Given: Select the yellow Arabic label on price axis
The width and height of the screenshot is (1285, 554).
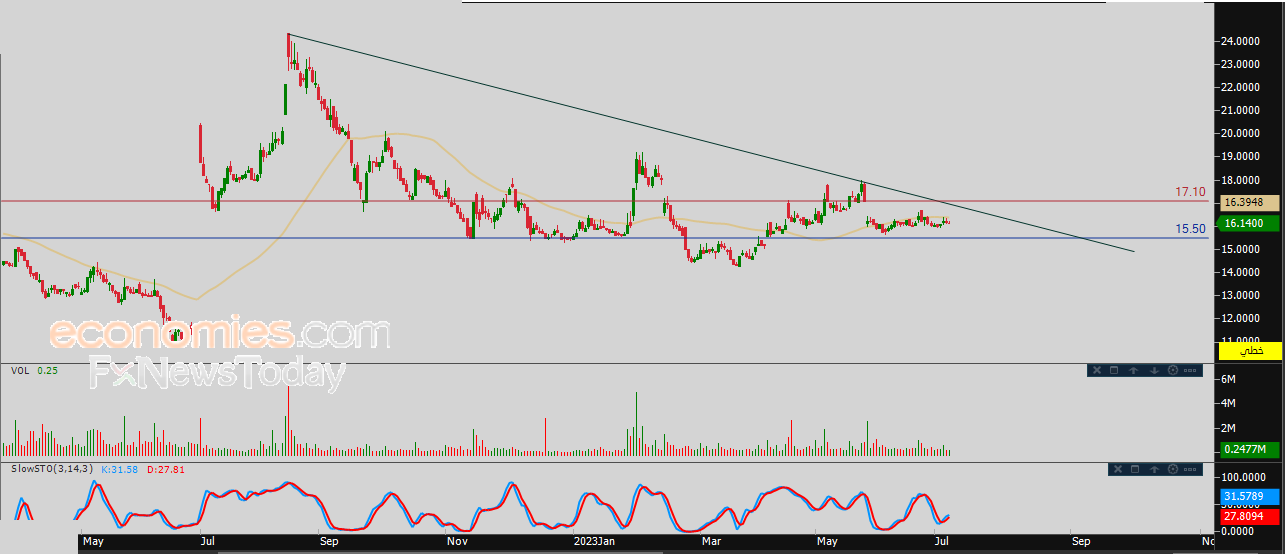Looking at the screenshot, I should 1249,351.
